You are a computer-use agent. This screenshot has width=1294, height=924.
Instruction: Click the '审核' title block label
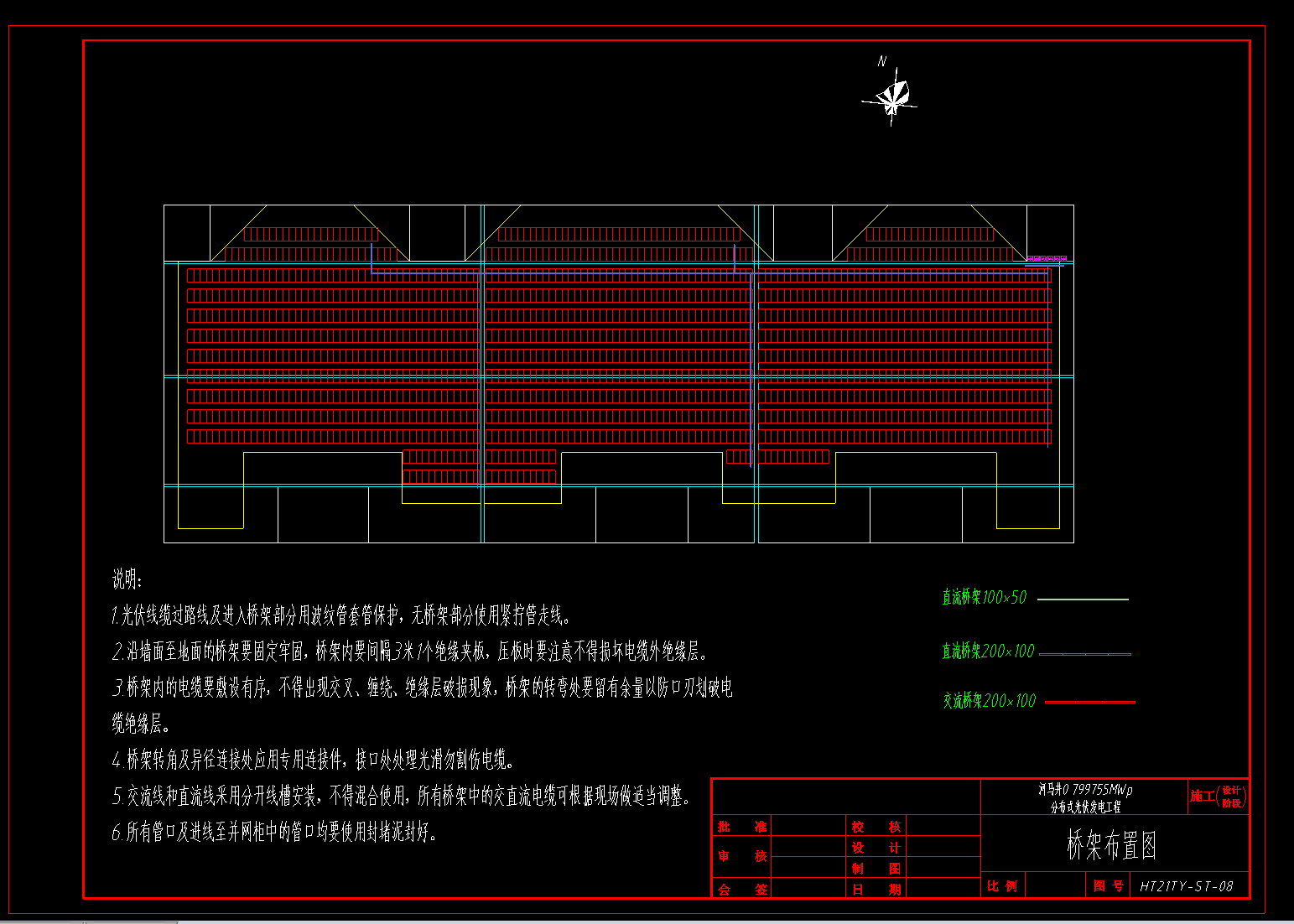742,856
